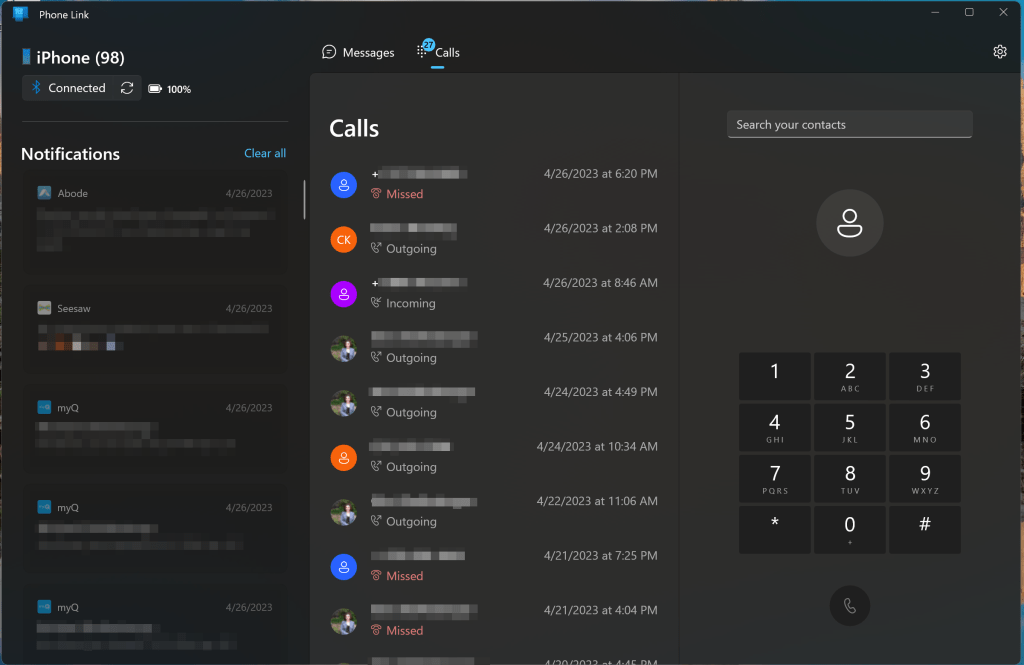Click the orange CK contact avatar
Image resolution: width=1024 pixels, height=665 pixels.
pyautogui.click(x=343, y=239)
